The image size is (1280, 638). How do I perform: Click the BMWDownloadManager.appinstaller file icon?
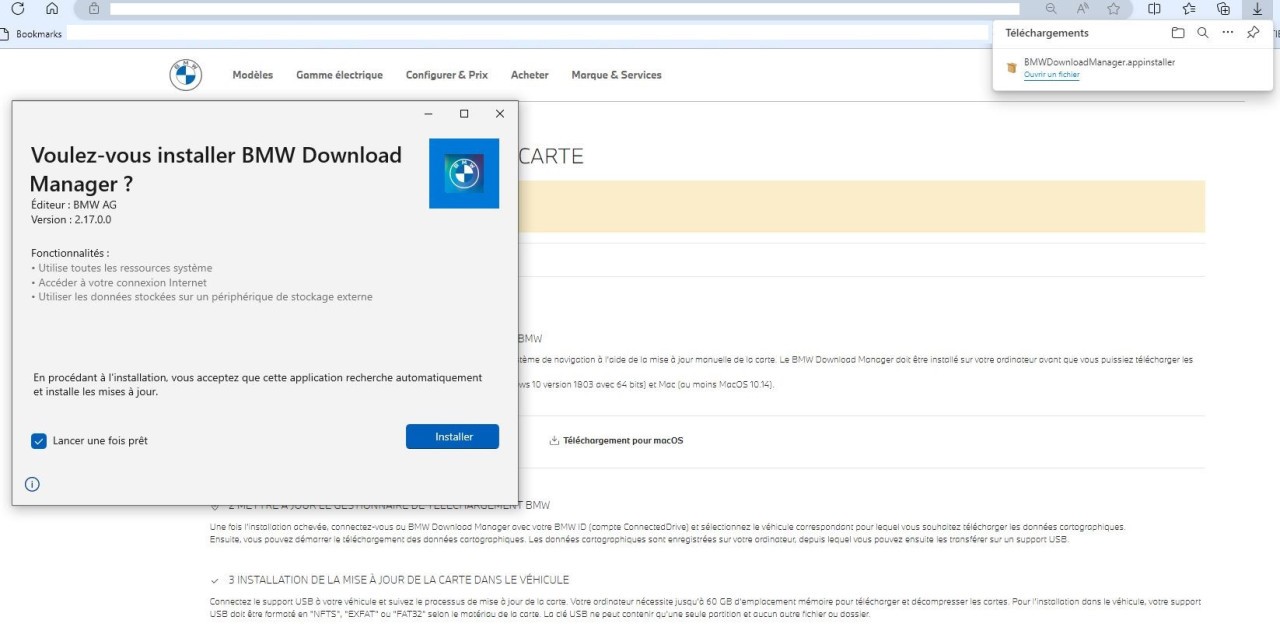[x=1011, y=68]
